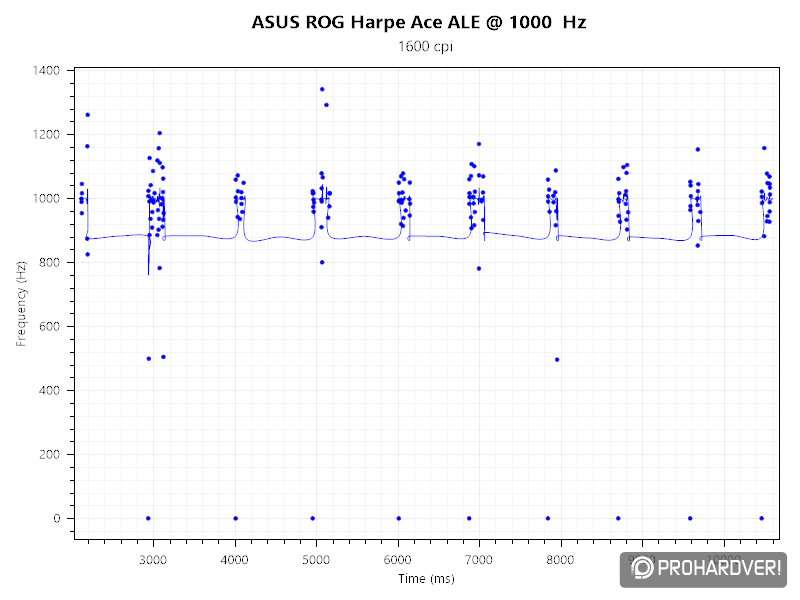Click the y-axis value 400
This screenshot has width=800, height=600.
coord(49,390)
